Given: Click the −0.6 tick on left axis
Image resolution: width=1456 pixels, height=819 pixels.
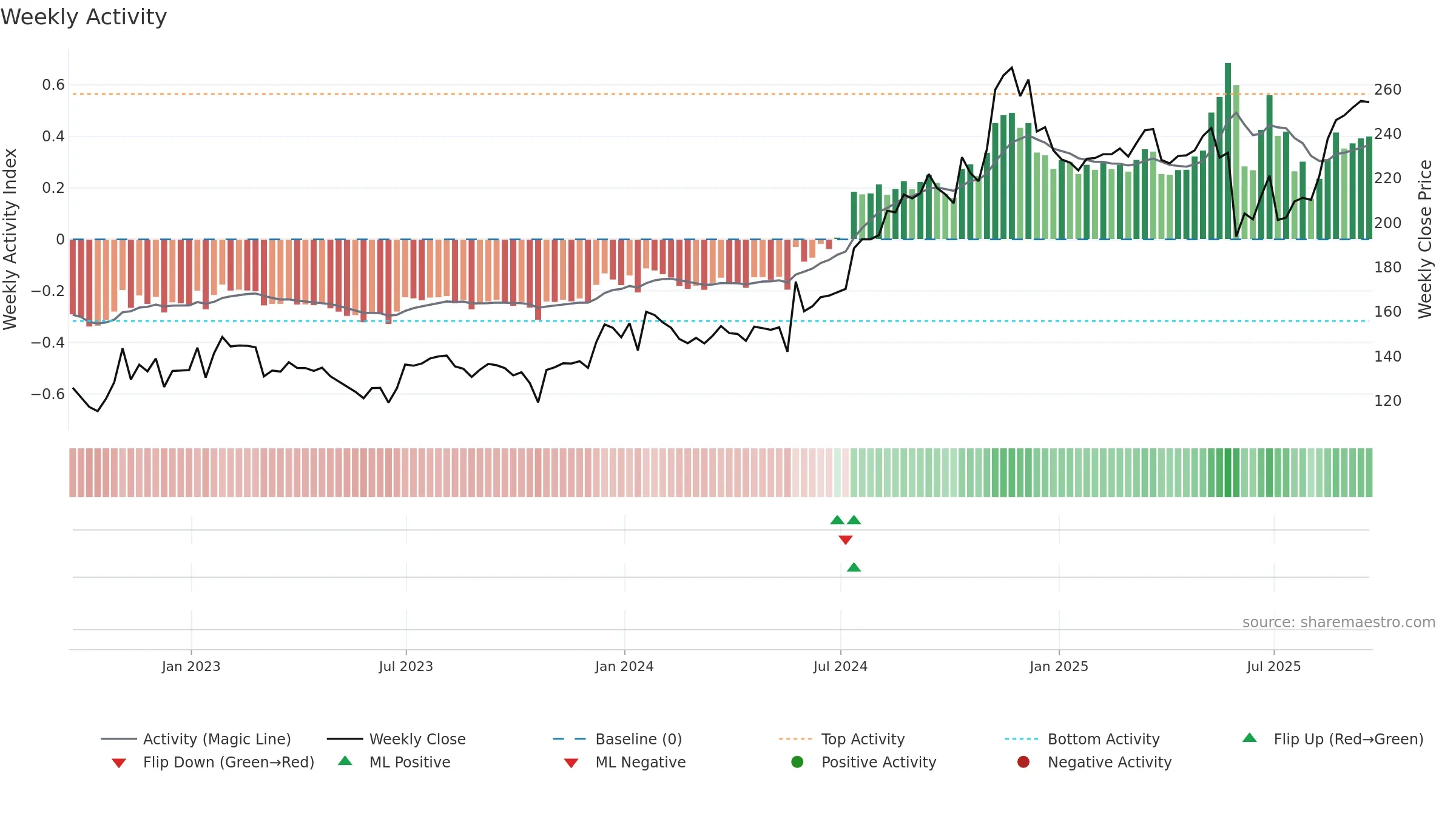Looking at the screenshot, I should pyautogui.click(x=48, y=394).
